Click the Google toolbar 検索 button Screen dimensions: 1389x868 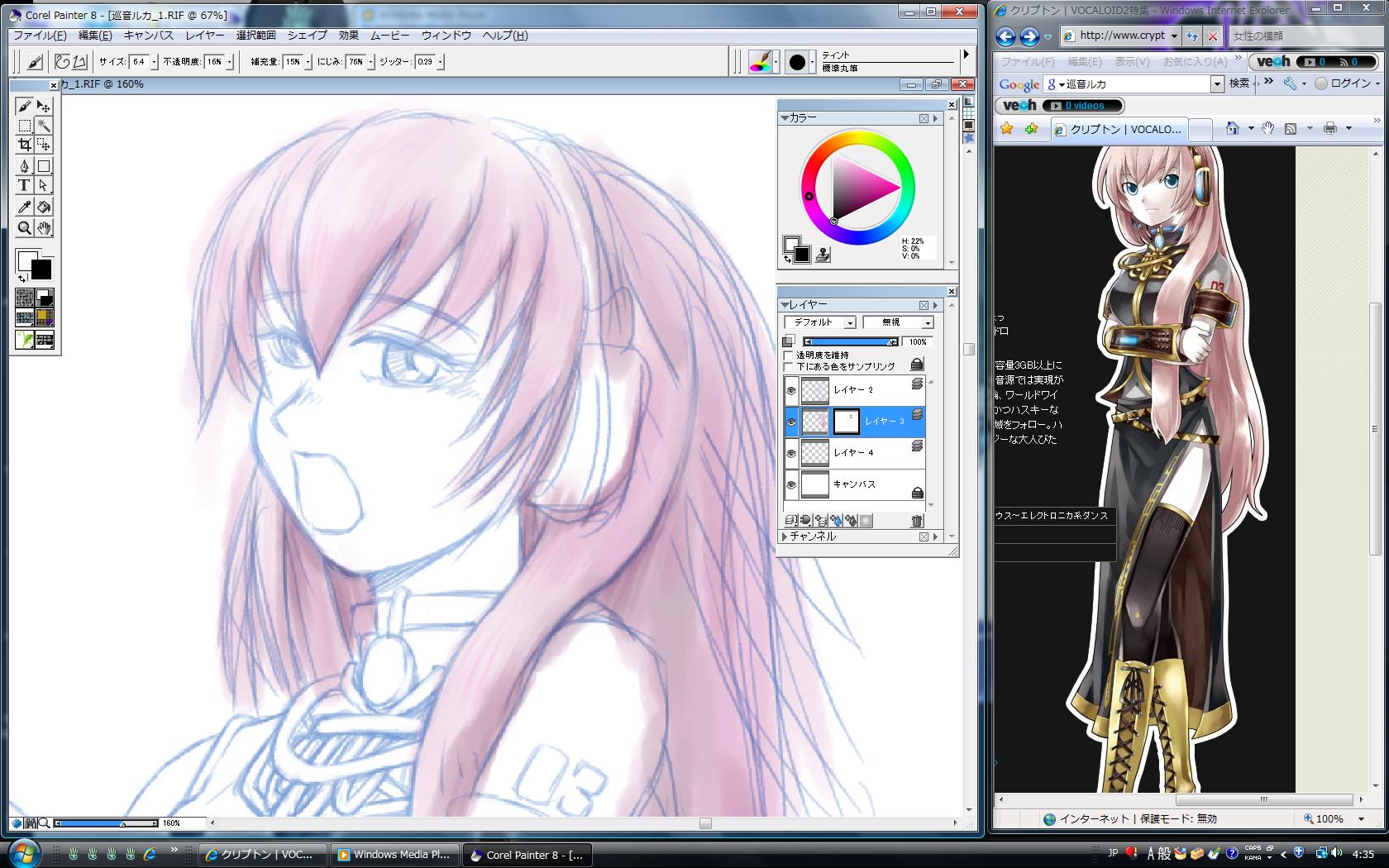(1239, 83)
